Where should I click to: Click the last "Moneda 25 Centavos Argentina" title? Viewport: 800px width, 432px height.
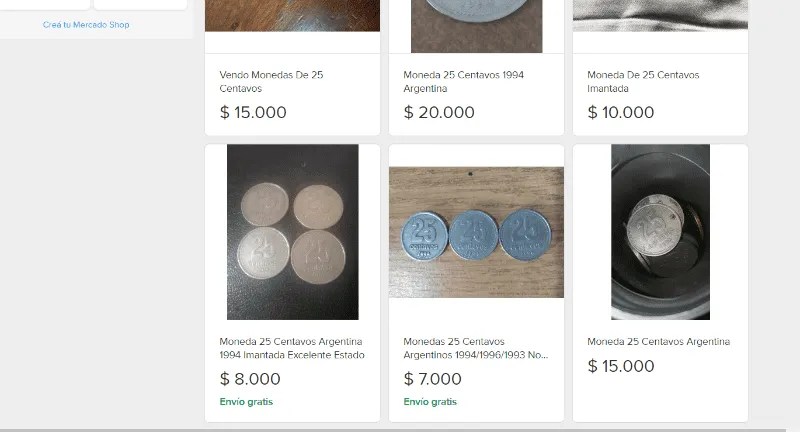(658, 342)
